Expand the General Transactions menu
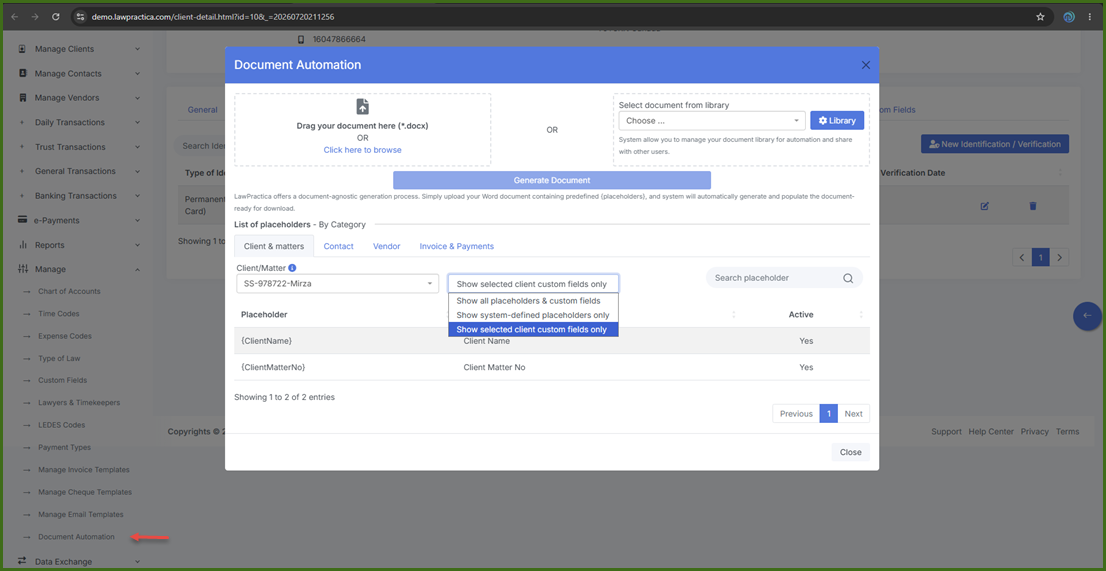Viewport: 1106px width, 571px height. click(x=138, y=171)
